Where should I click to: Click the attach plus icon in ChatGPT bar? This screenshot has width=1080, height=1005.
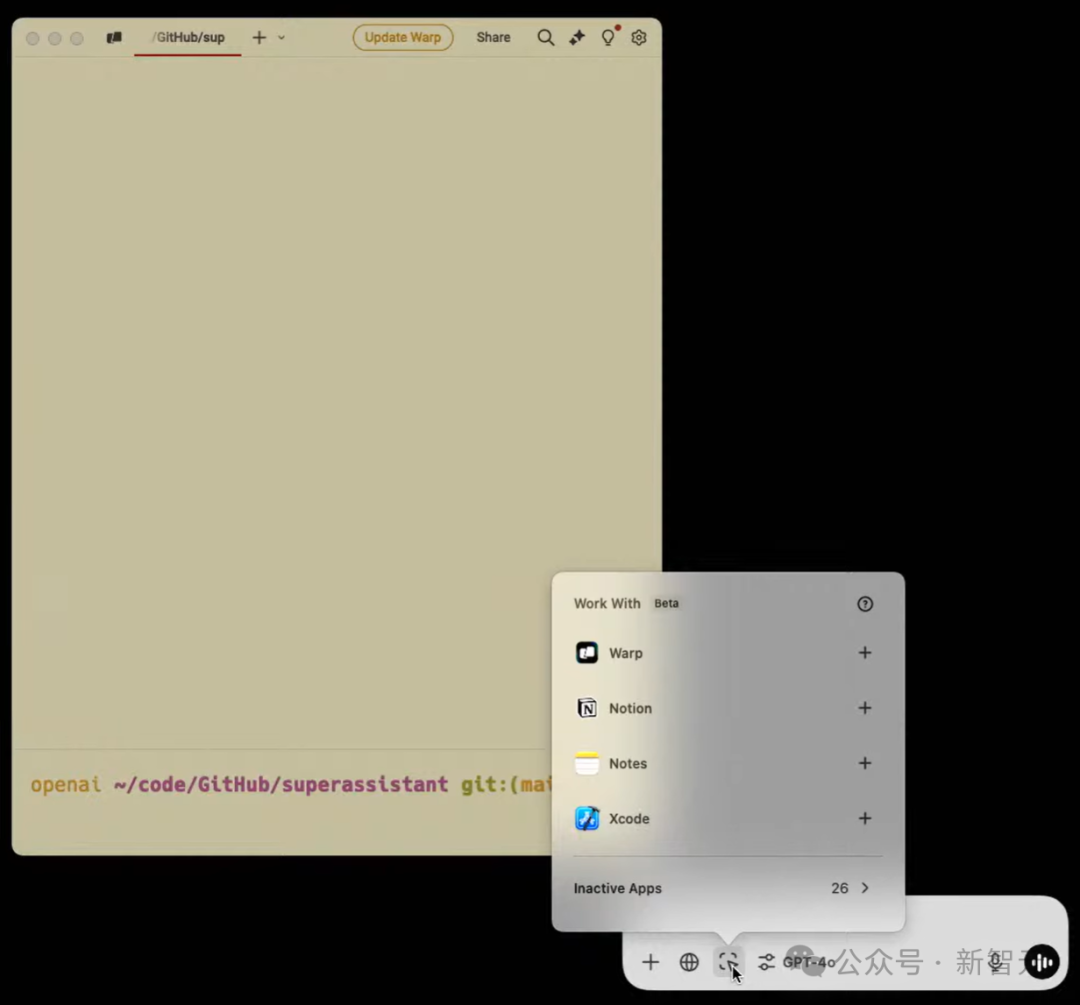pyautogui.click(x=650, y=962)
